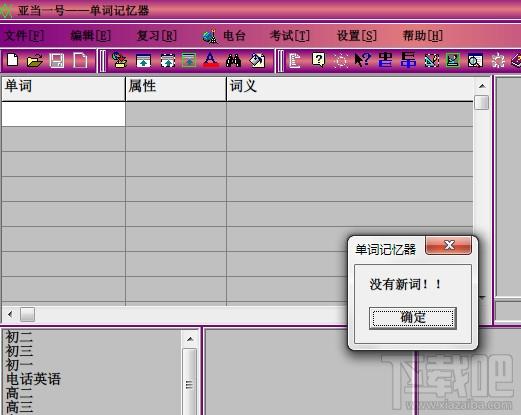
Task: Confirm the dialog with 确定 button
Action: (x=413, y=318)
